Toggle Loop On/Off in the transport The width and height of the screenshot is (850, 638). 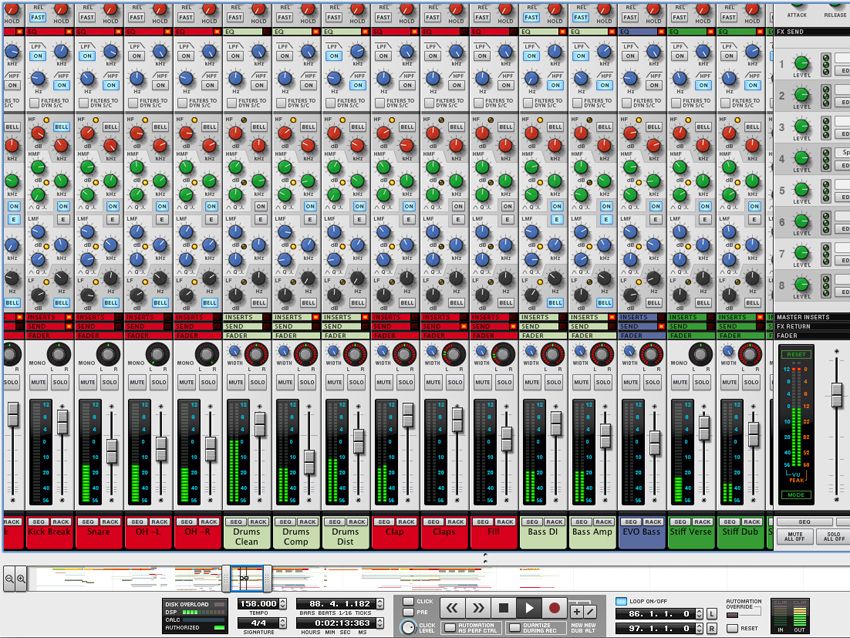coord(621,601)
